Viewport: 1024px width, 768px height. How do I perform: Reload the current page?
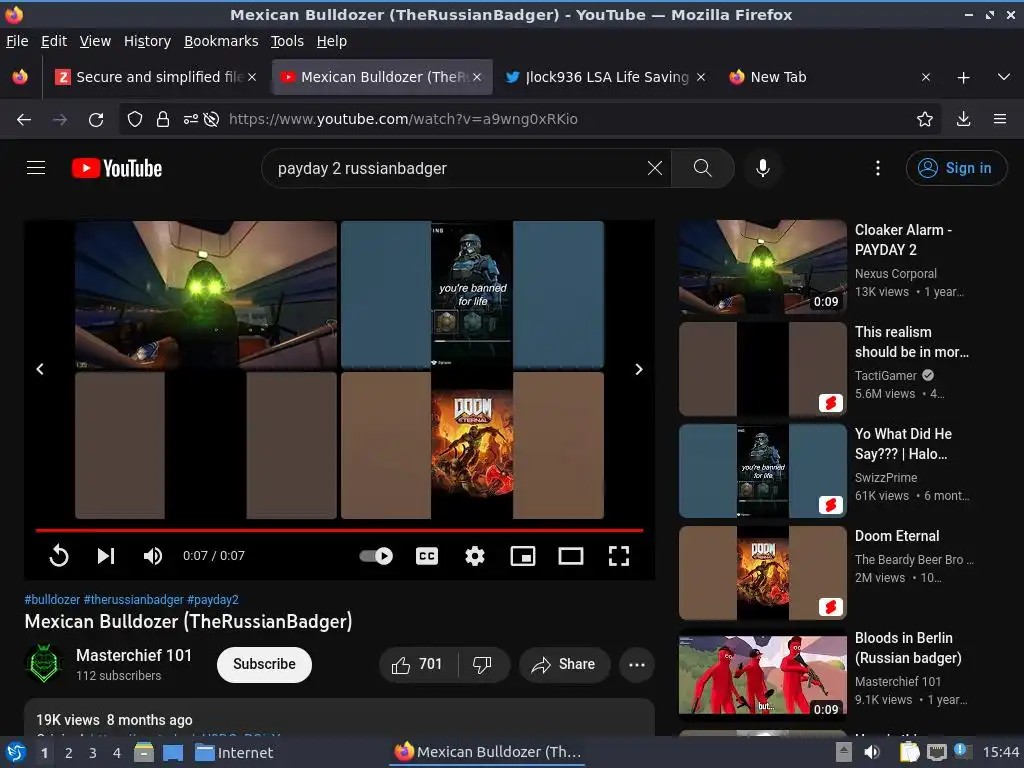click(x=96, y=120)
